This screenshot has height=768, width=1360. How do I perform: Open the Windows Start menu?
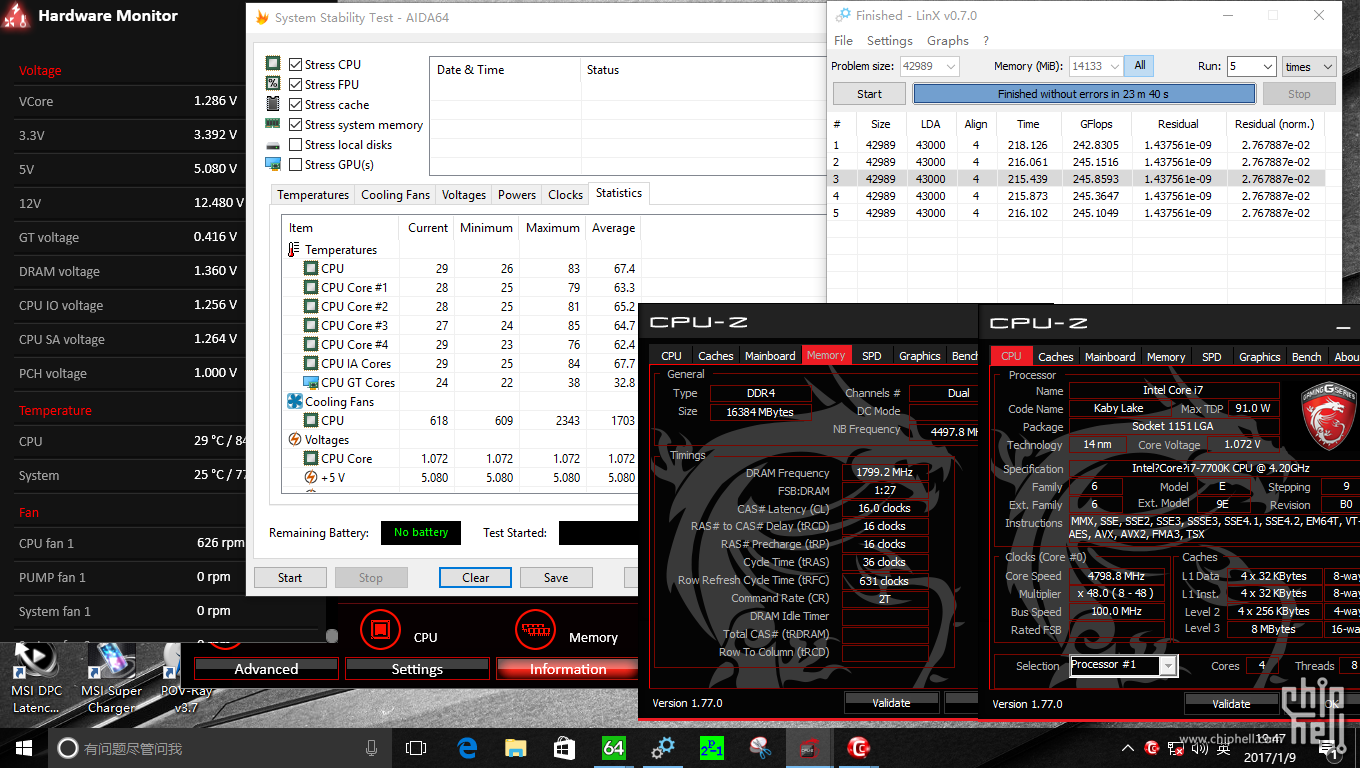pyautogui.click(x=24, y=748)
